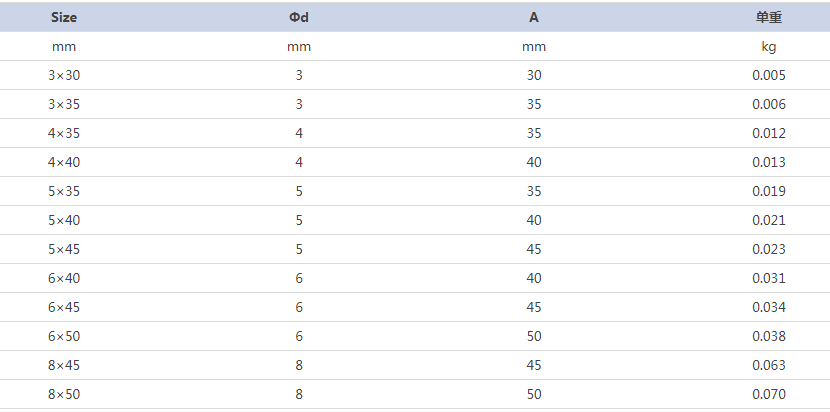This screenshot has height=412, width=830.
Task: Click the 0.005 weight value
Action: 769,75
